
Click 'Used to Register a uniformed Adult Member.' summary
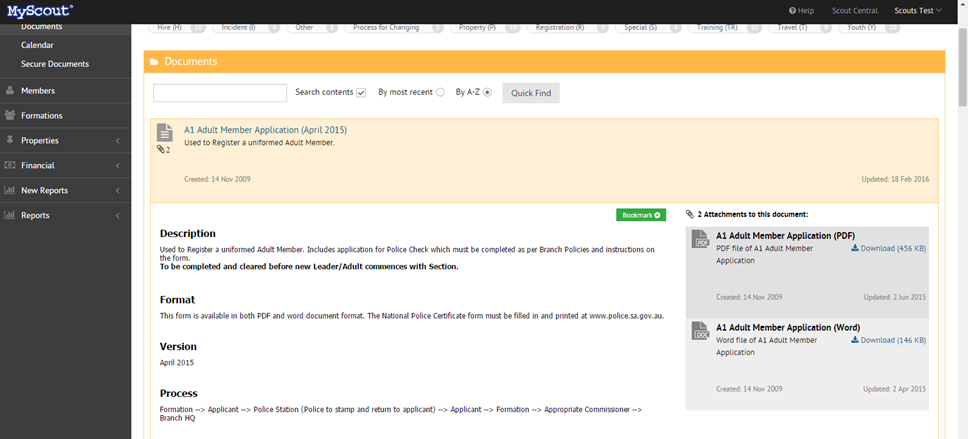[259, 143]
